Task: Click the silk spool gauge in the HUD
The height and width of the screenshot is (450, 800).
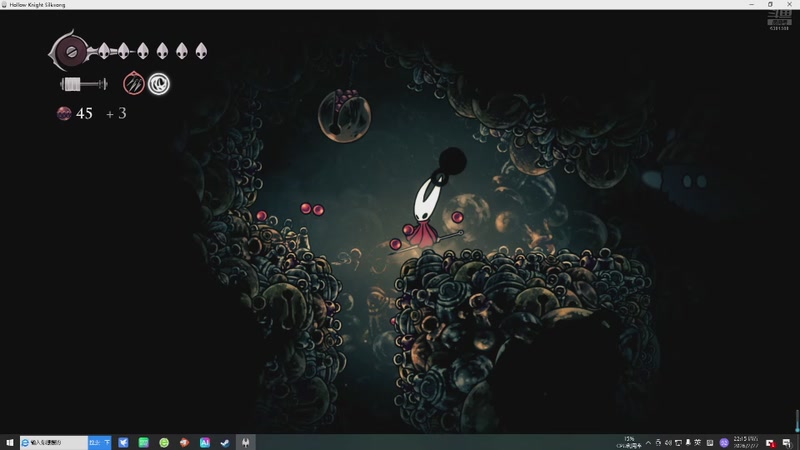Action: 69,51
